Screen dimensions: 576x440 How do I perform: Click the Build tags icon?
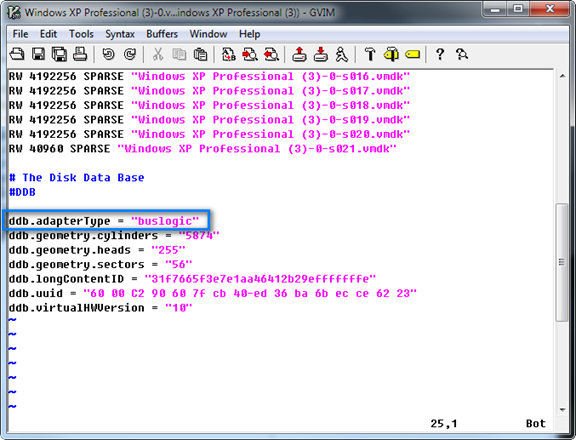pos(391,54)
